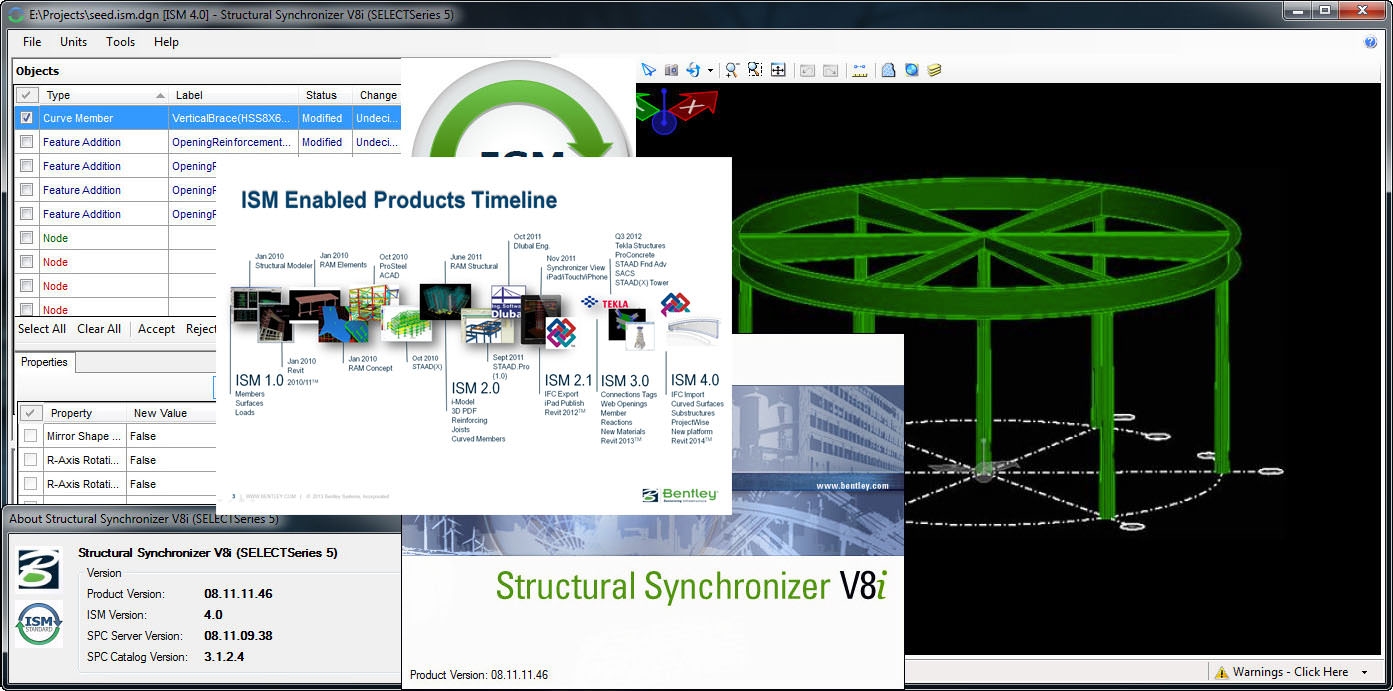Screen dimensions: 1393x691
Task: Click the ISM 4.0 label on timeline
Action: 695,380
